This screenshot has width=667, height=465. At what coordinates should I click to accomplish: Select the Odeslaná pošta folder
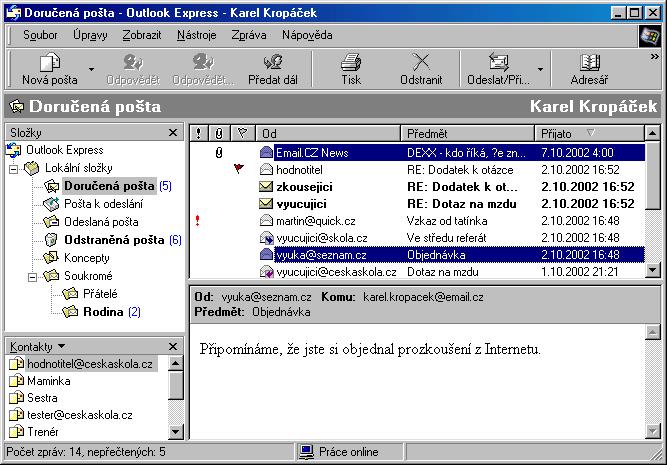[x=101, y=222]
